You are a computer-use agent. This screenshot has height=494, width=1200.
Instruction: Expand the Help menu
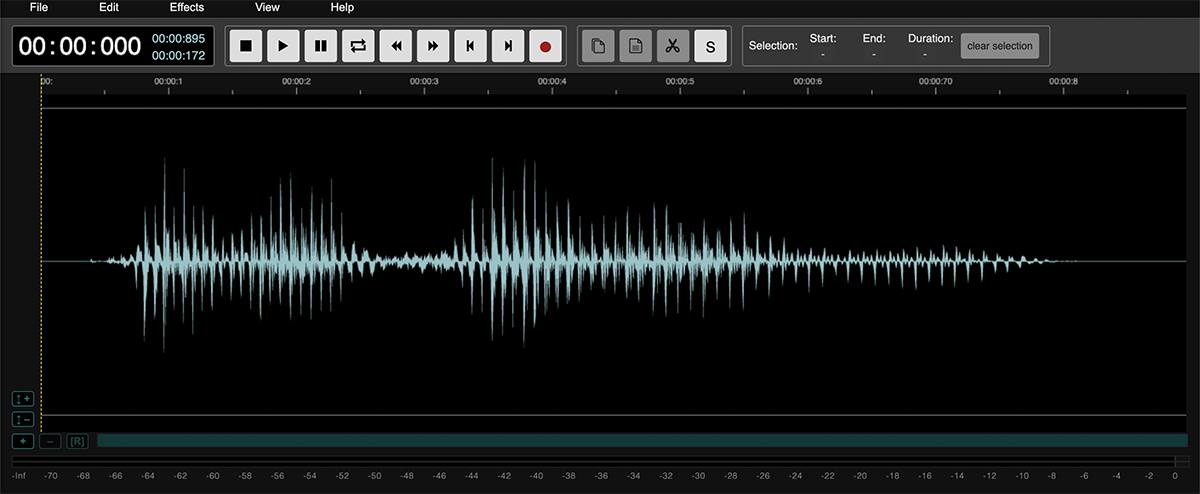342,8
